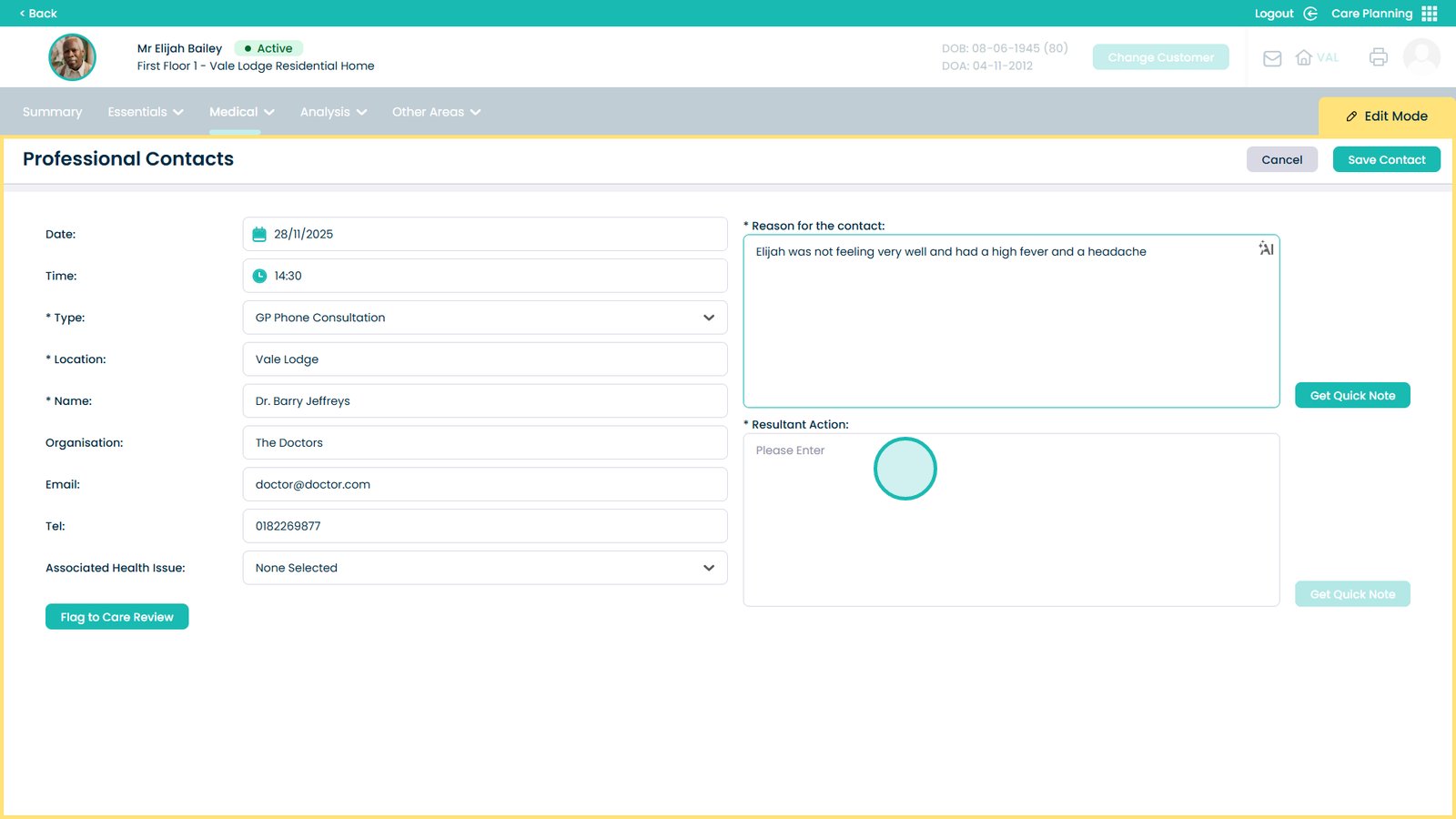The image size is (1456, 819).
Task: Open the Care Planning apps grid icon
Action: point(1430,14)
